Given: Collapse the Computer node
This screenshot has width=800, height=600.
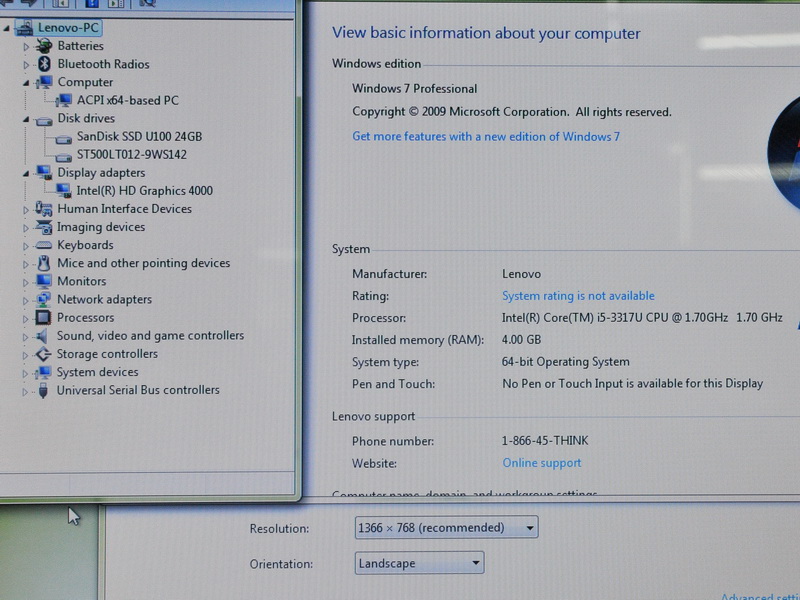Looking at the screenshot, I should coord(26,83).
